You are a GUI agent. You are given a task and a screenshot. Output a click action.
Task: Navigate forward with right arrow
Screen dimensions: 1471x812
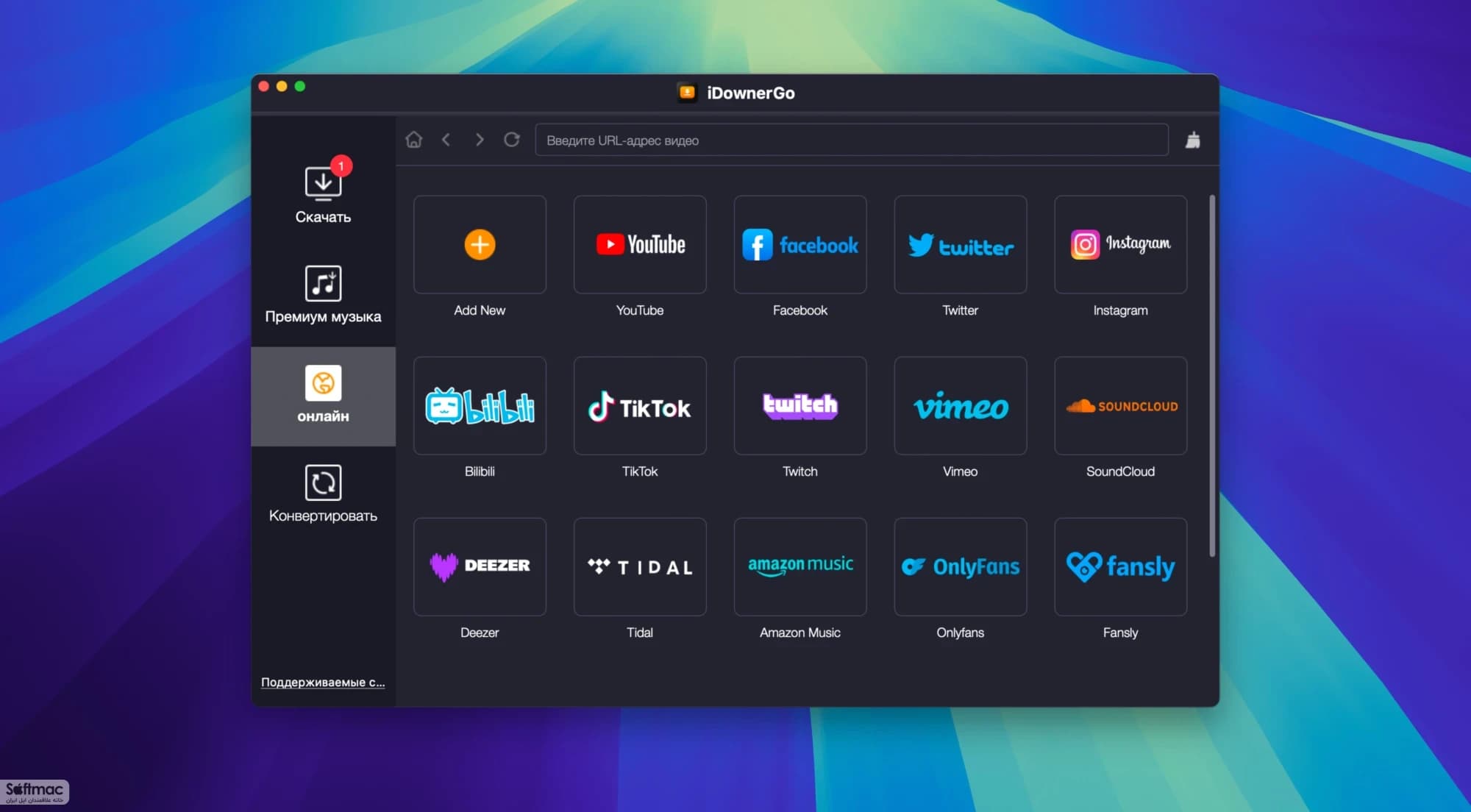pyautogui.click(x=480, y=140)
